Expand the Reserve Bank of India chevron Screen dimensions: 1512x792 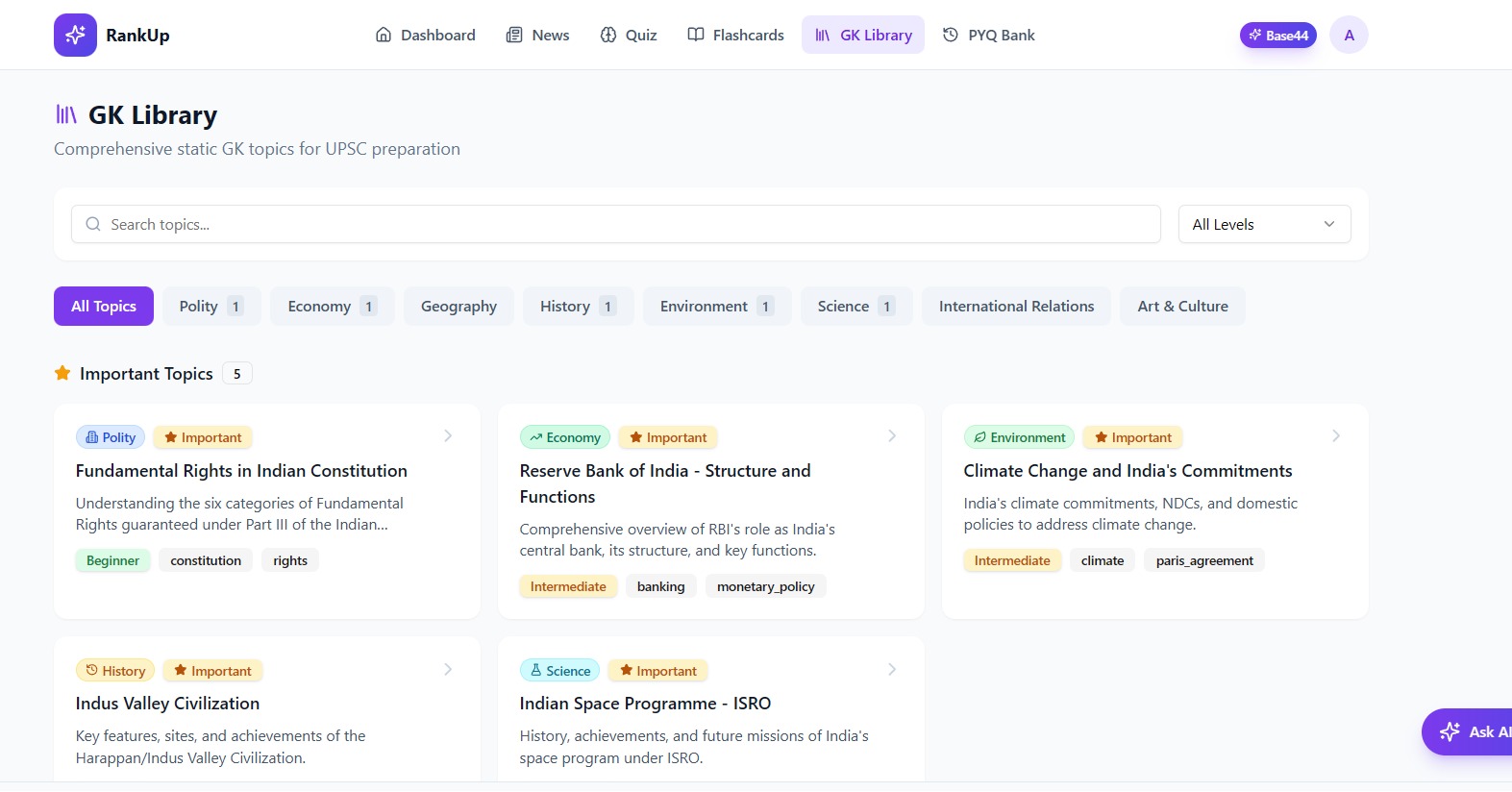point(892,436)
